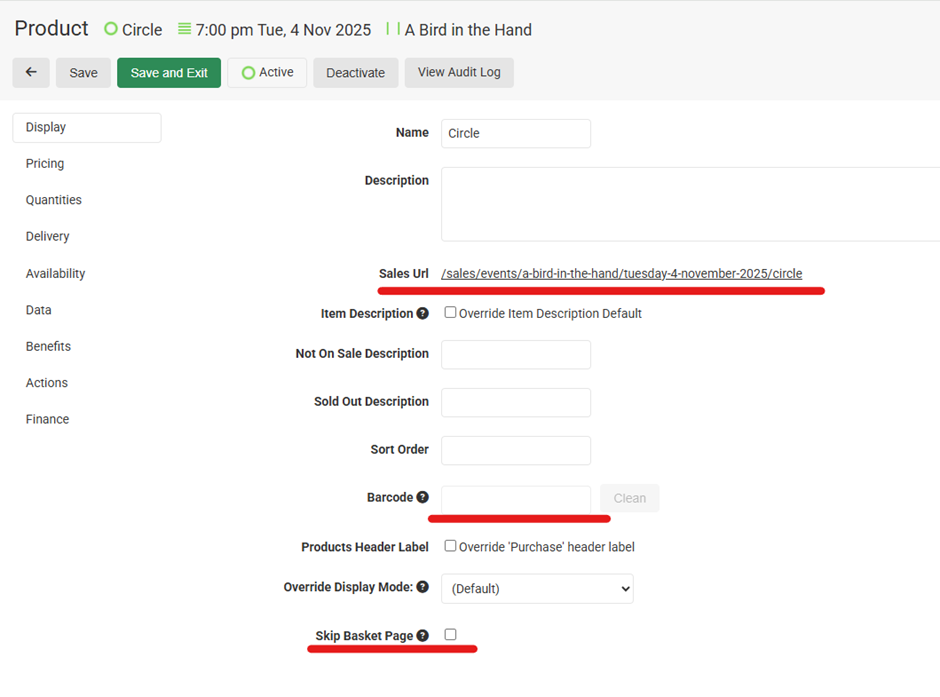Open the Sales Url link
Image resolution: width=940 pixels, height=697 pixels.
click(x=621, y=274)
